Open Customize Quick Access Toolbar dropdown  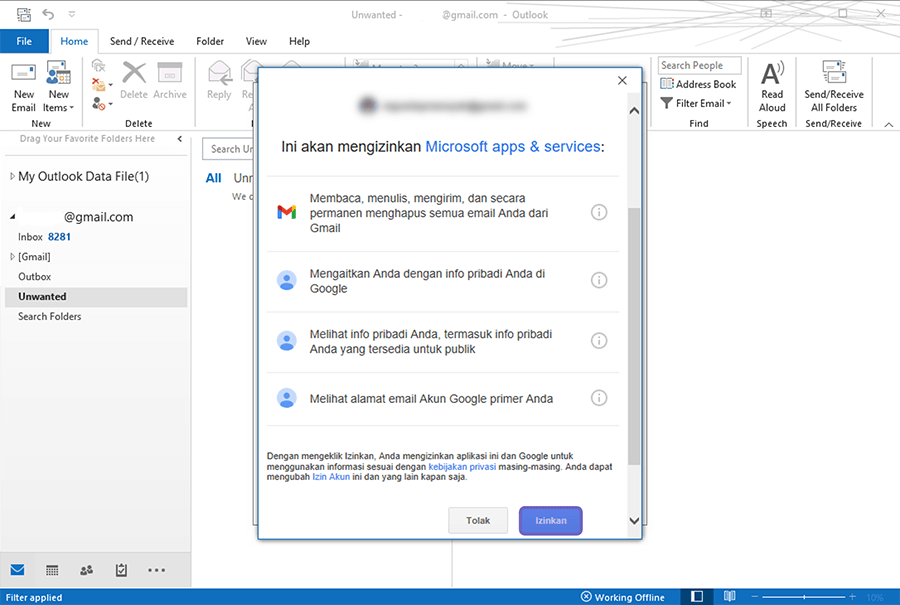pyautogui.click(x=72, y=14)
